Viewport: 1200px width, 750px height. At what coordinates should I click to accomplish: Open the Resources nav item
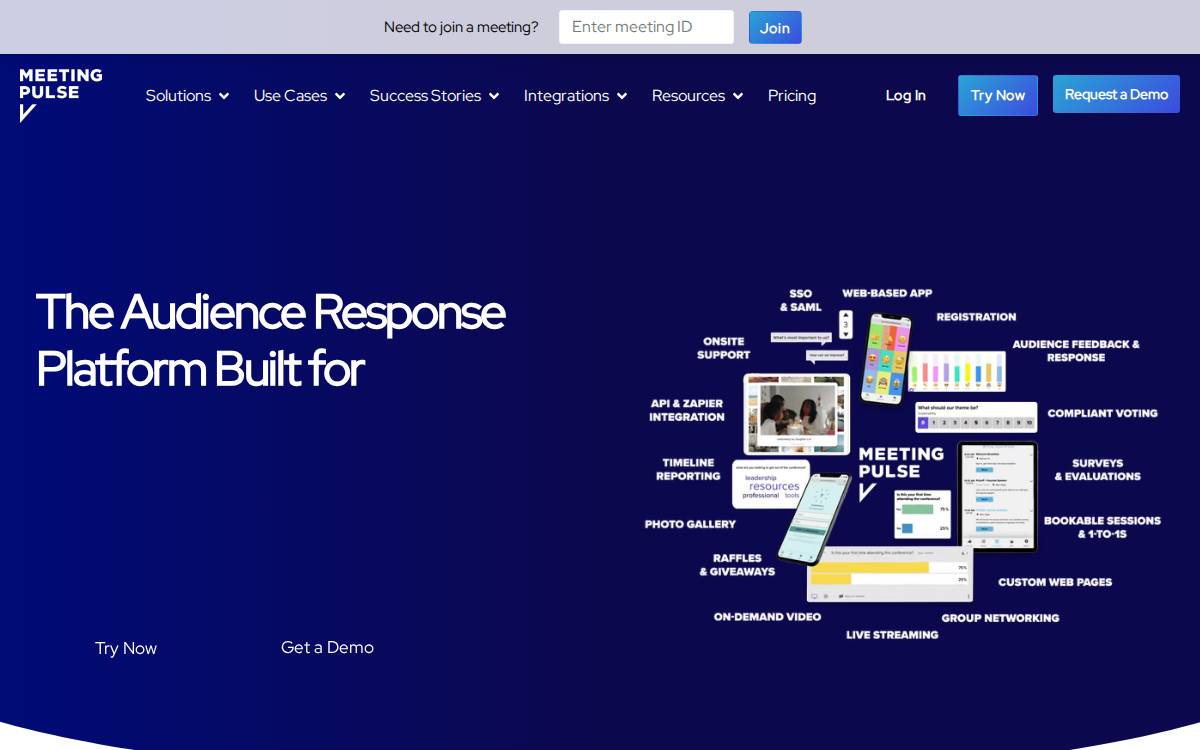(688, 96)
